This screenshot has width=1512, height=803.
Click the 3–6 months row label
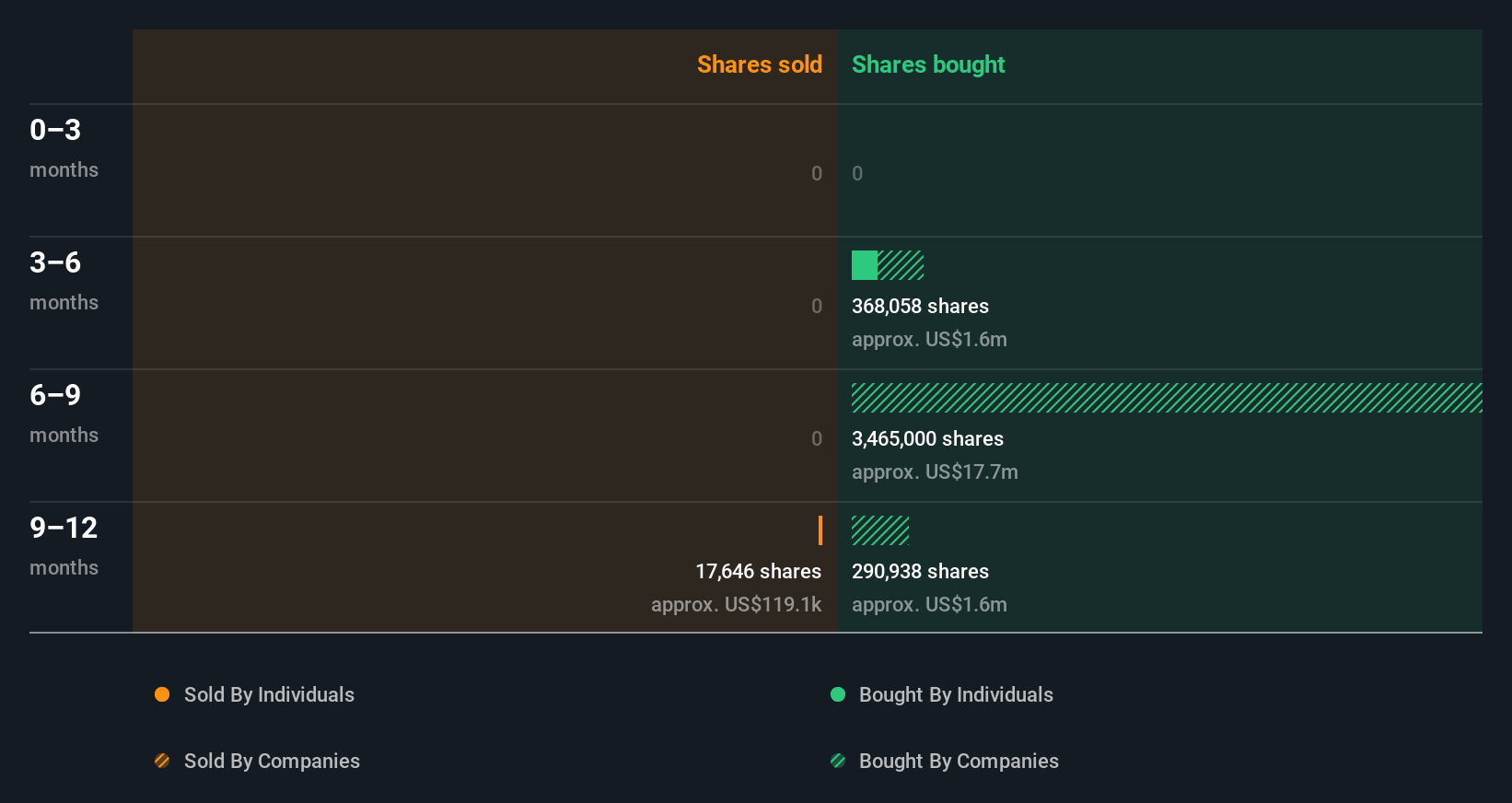pyautogui.click(x=64, y=281)
